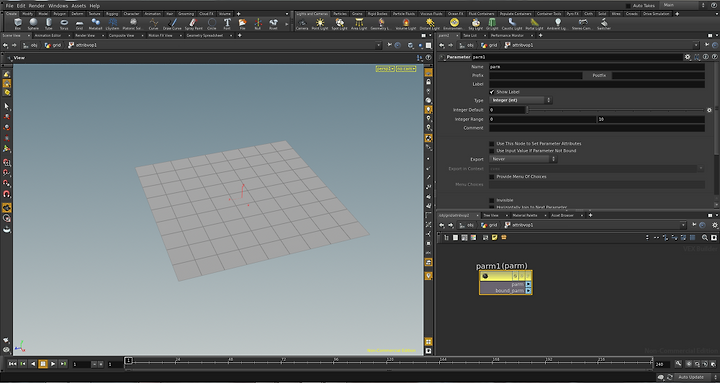Open the Assets menu
Screen dimensions: 720x383
[x=79, y=6]
